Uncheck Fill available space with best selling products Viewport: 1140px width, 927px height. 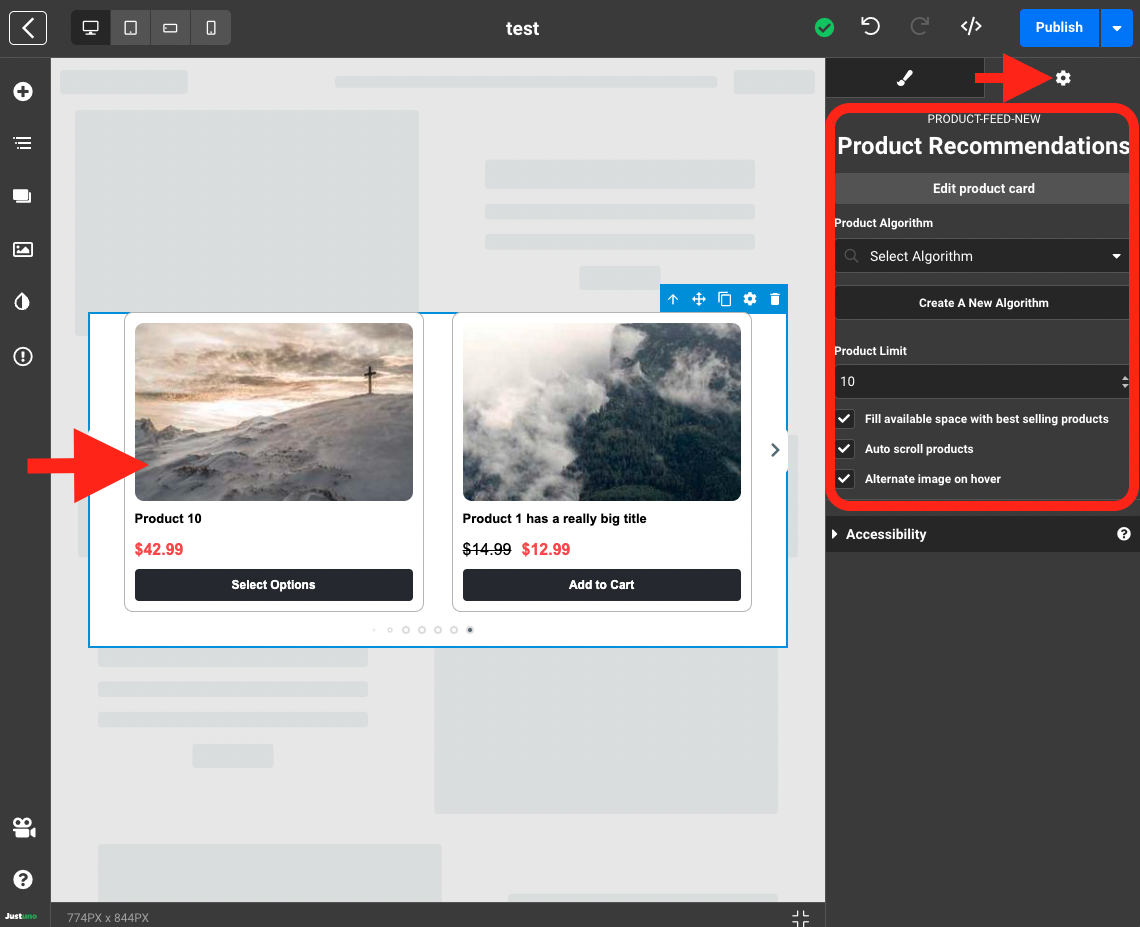(x=845, y=419)
